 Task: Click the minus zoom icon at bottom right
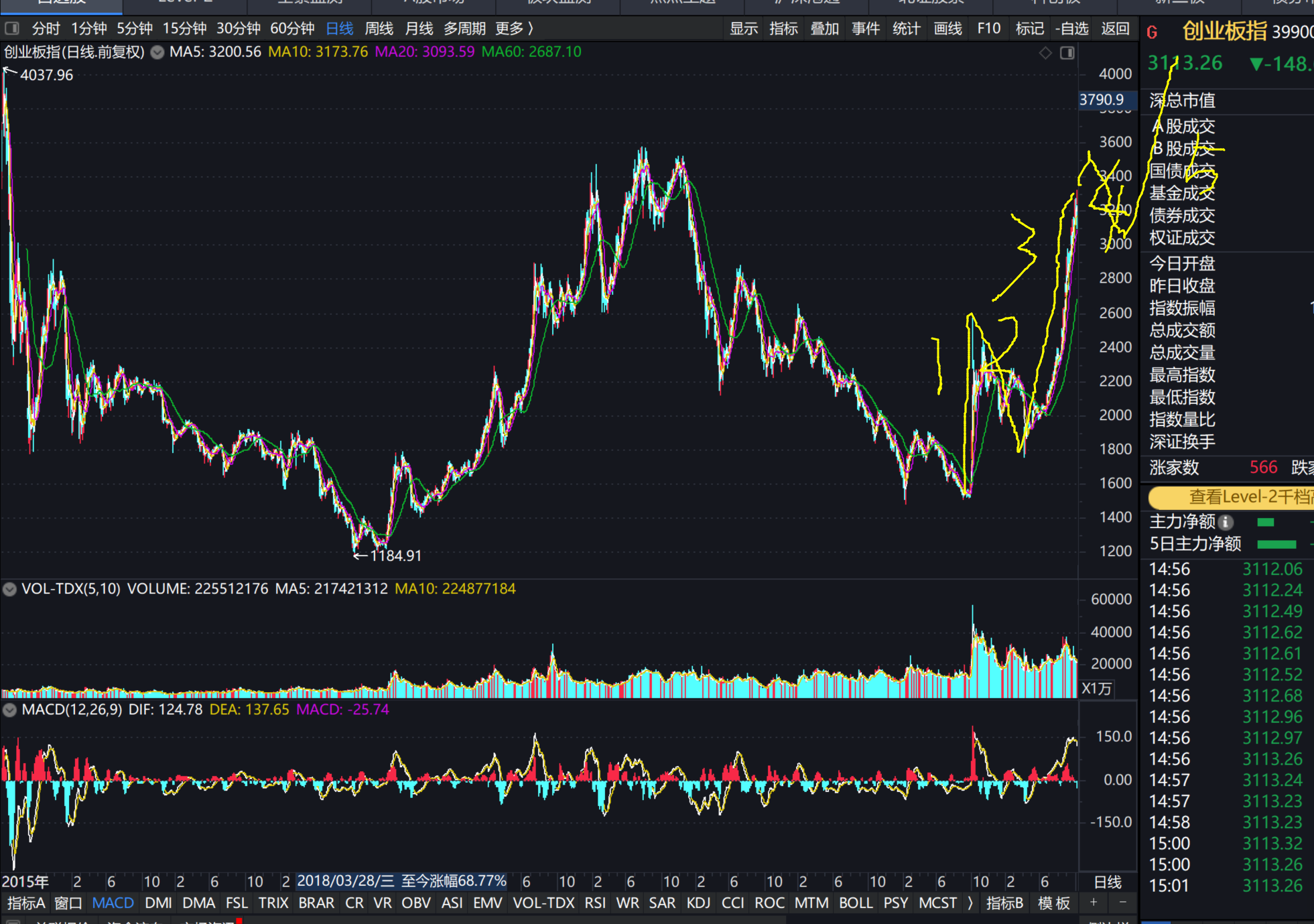click(1122, 903)
